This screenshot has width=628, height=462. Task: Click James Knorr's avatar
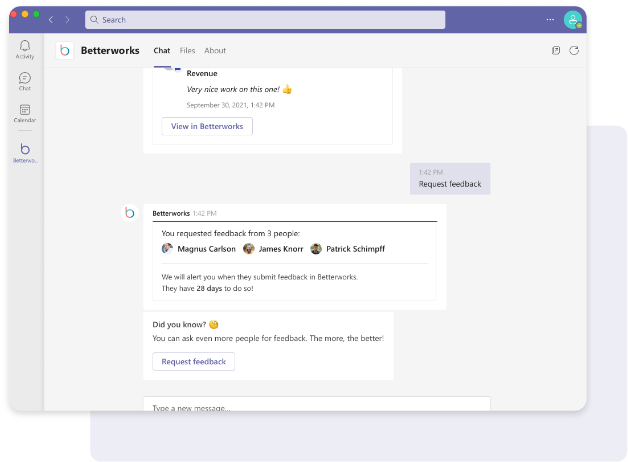point(249,249)
